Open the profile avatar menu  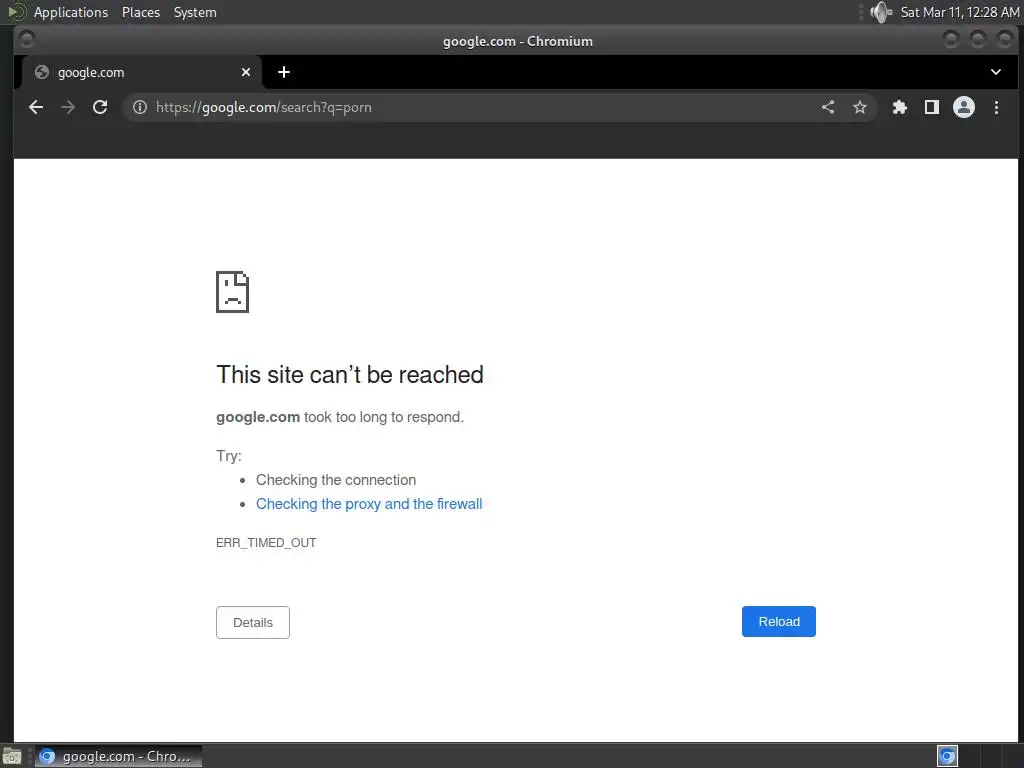pyautogui.click(x=964, y=107)
